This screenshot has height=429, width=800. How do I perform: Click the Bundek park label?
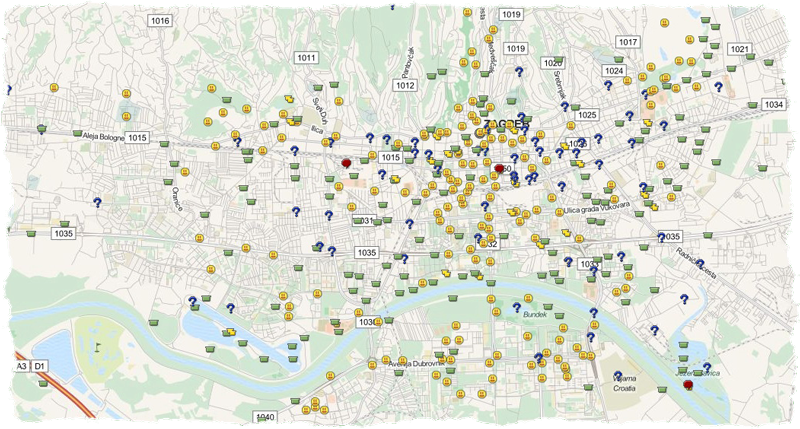coord(536,314)
